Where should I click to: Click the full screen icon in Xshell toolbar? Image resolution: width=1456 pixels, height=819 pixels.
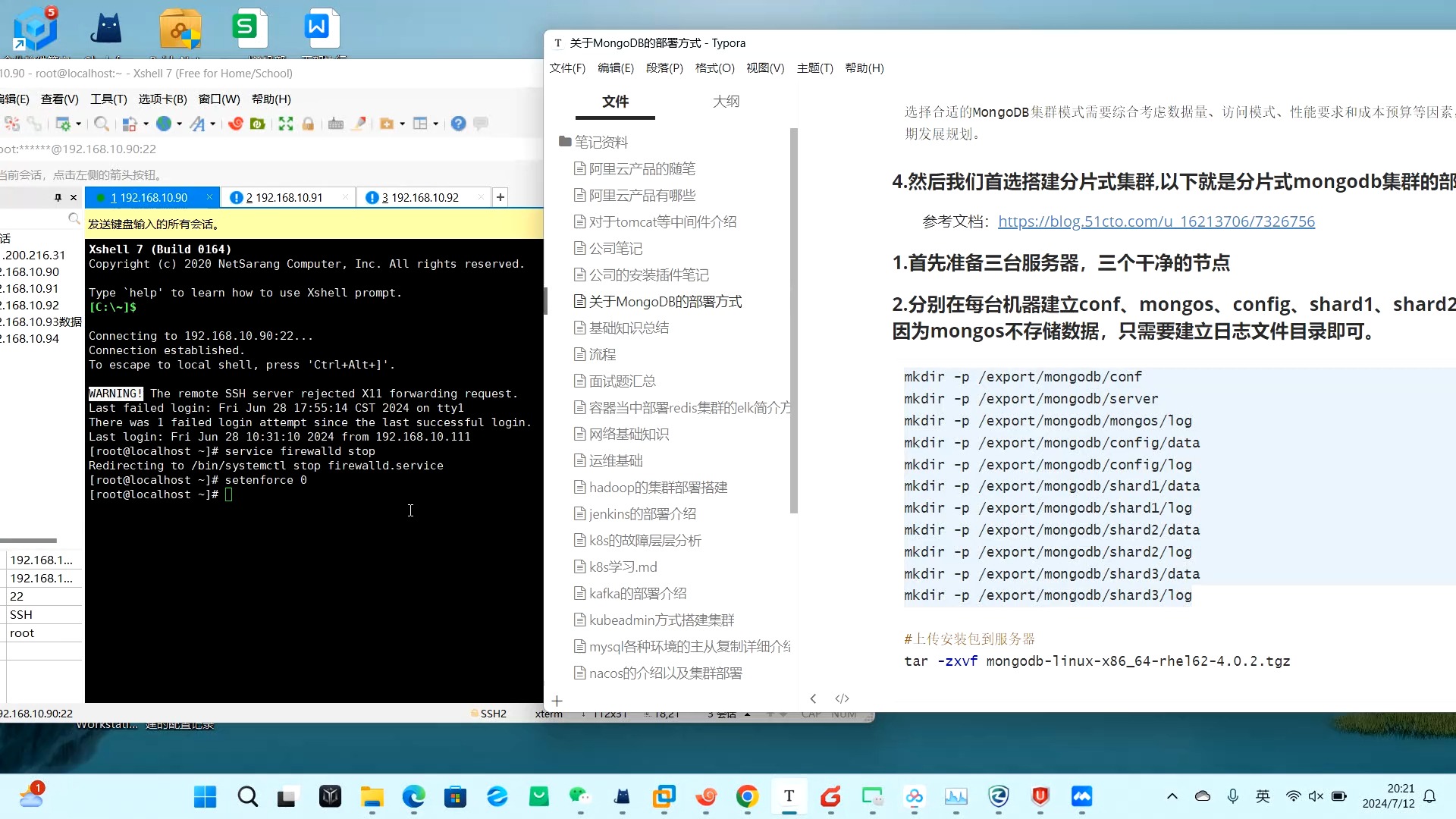coord(286,123)
